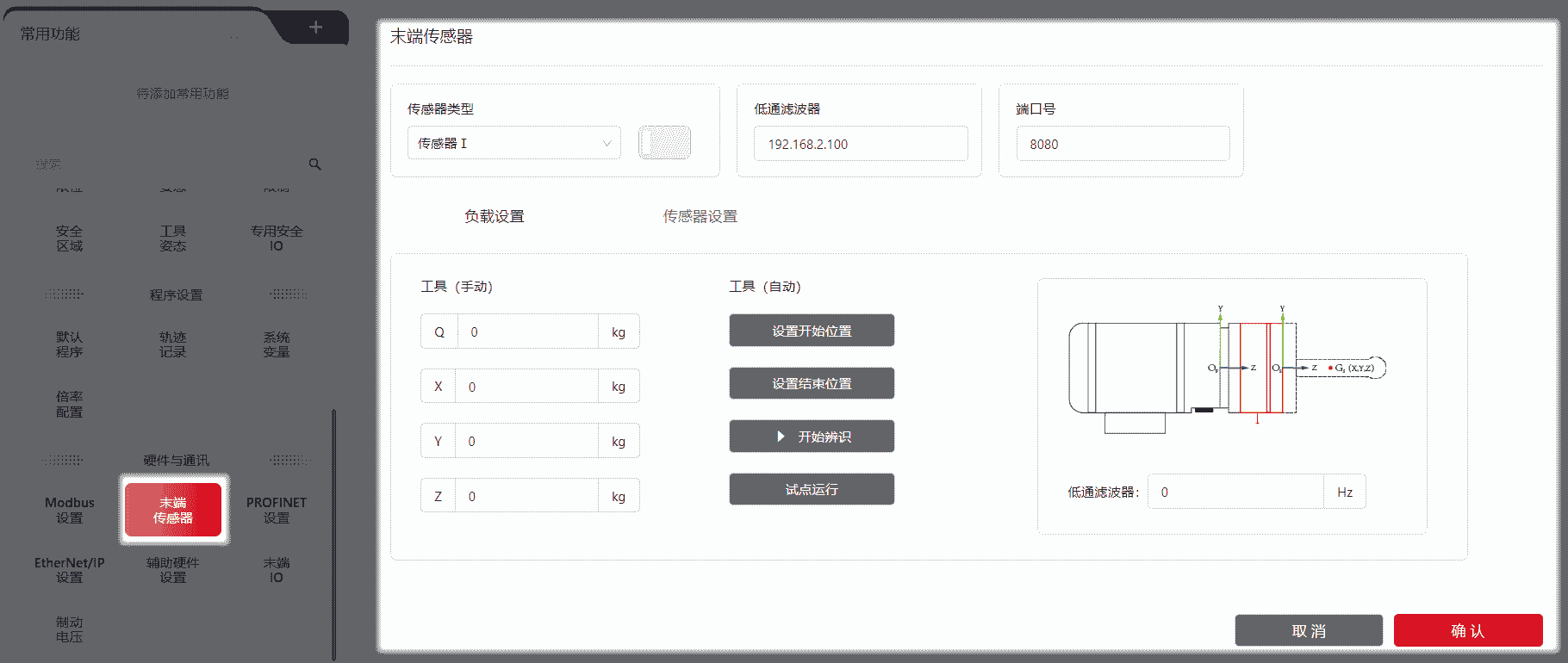Open Modbus 设置 from the function grid
This screenshot has height=663, width=1568.
tap(70, 510)
